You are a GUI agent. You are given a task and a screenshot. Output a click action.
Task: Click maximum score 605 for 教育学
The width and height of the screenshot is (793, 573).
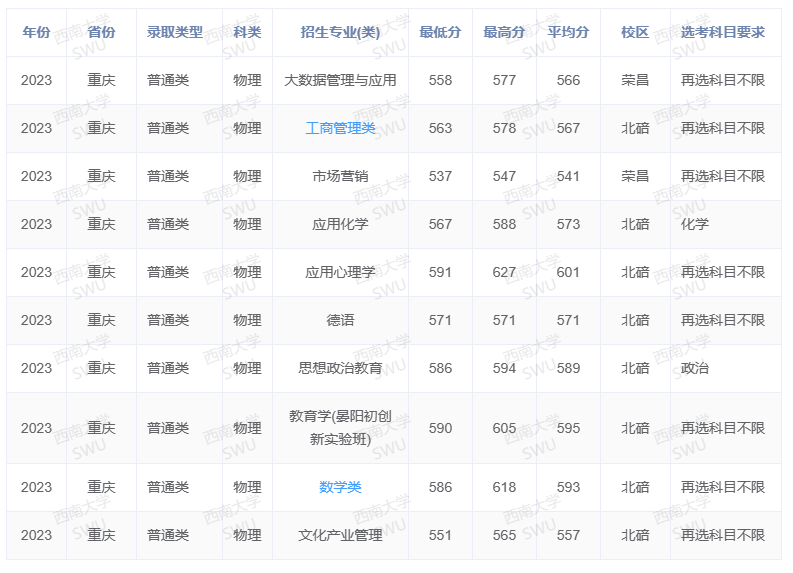(504, 428)
